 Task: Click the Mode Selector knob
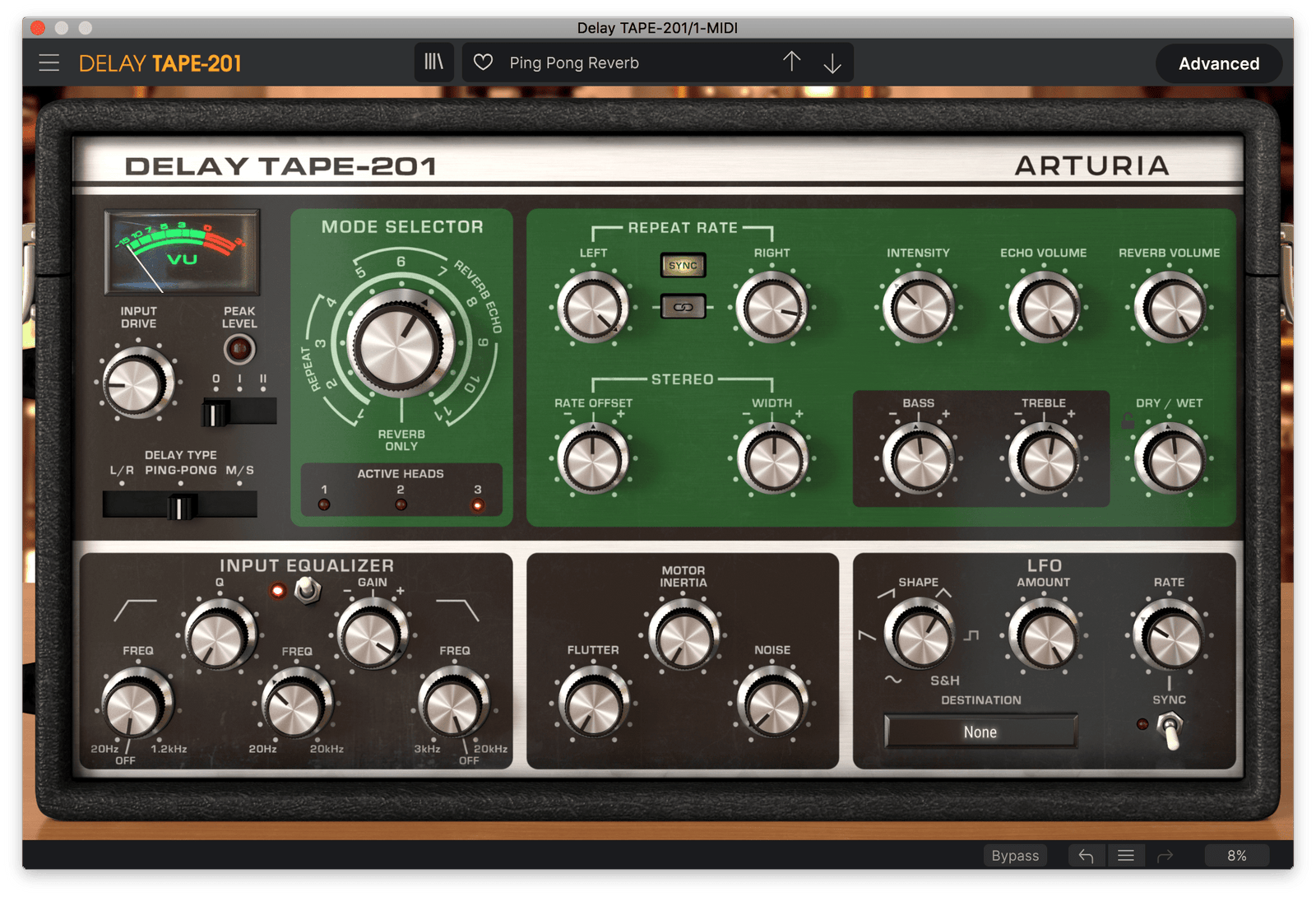tap(401, 342)
